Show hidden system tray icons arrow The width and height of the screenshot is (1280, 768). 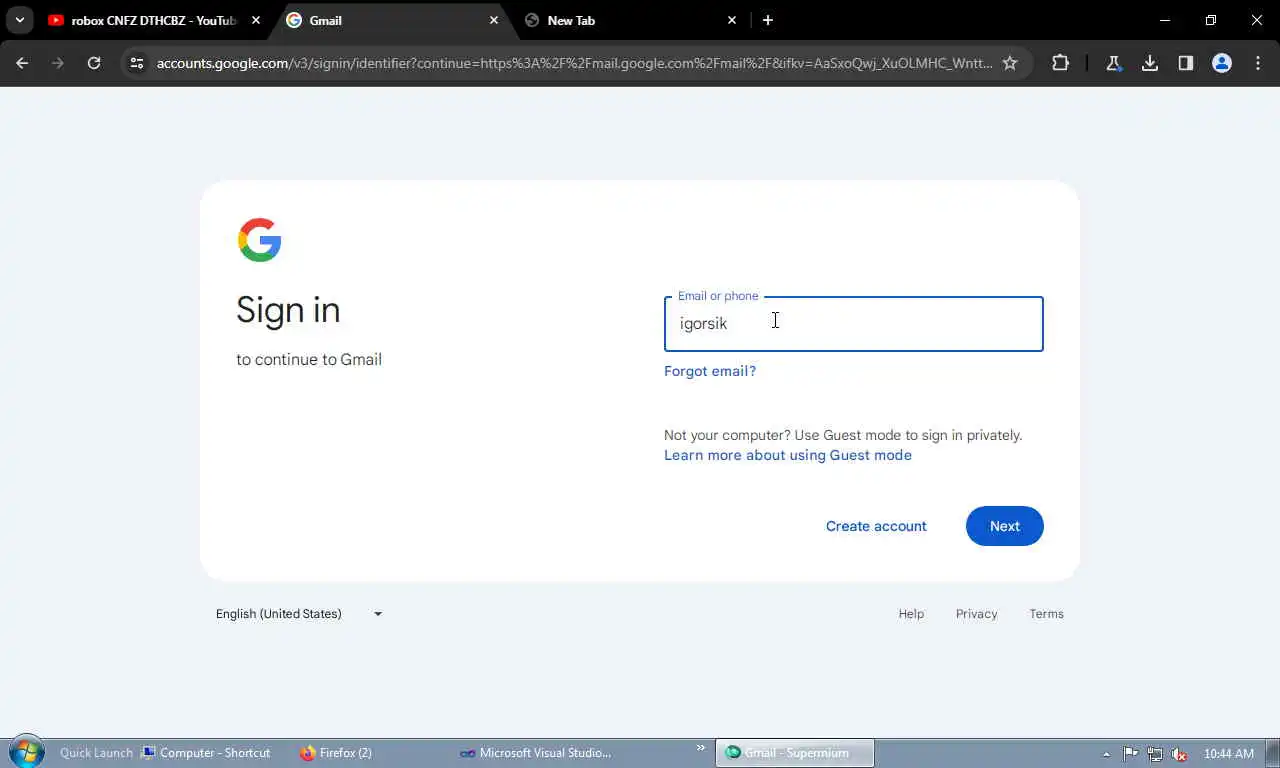click(1106, 754)
